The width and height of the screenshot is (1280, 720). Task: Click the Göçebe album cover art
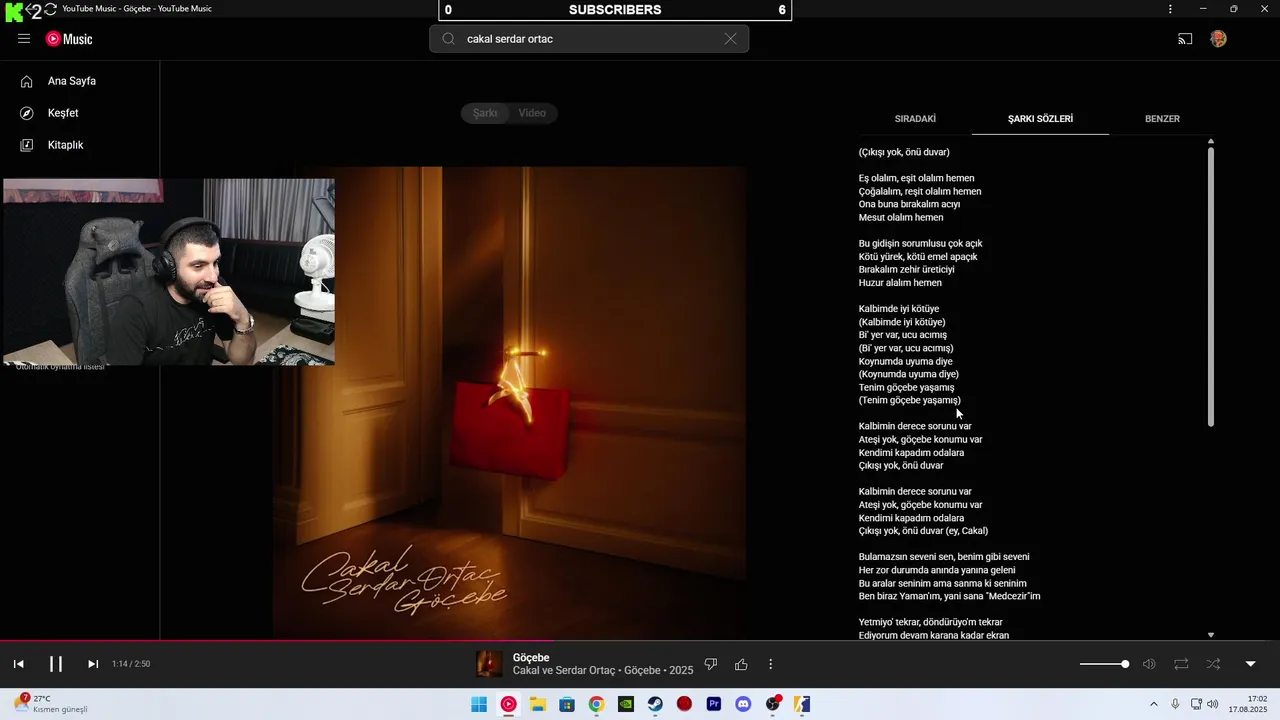click(510, 403)
